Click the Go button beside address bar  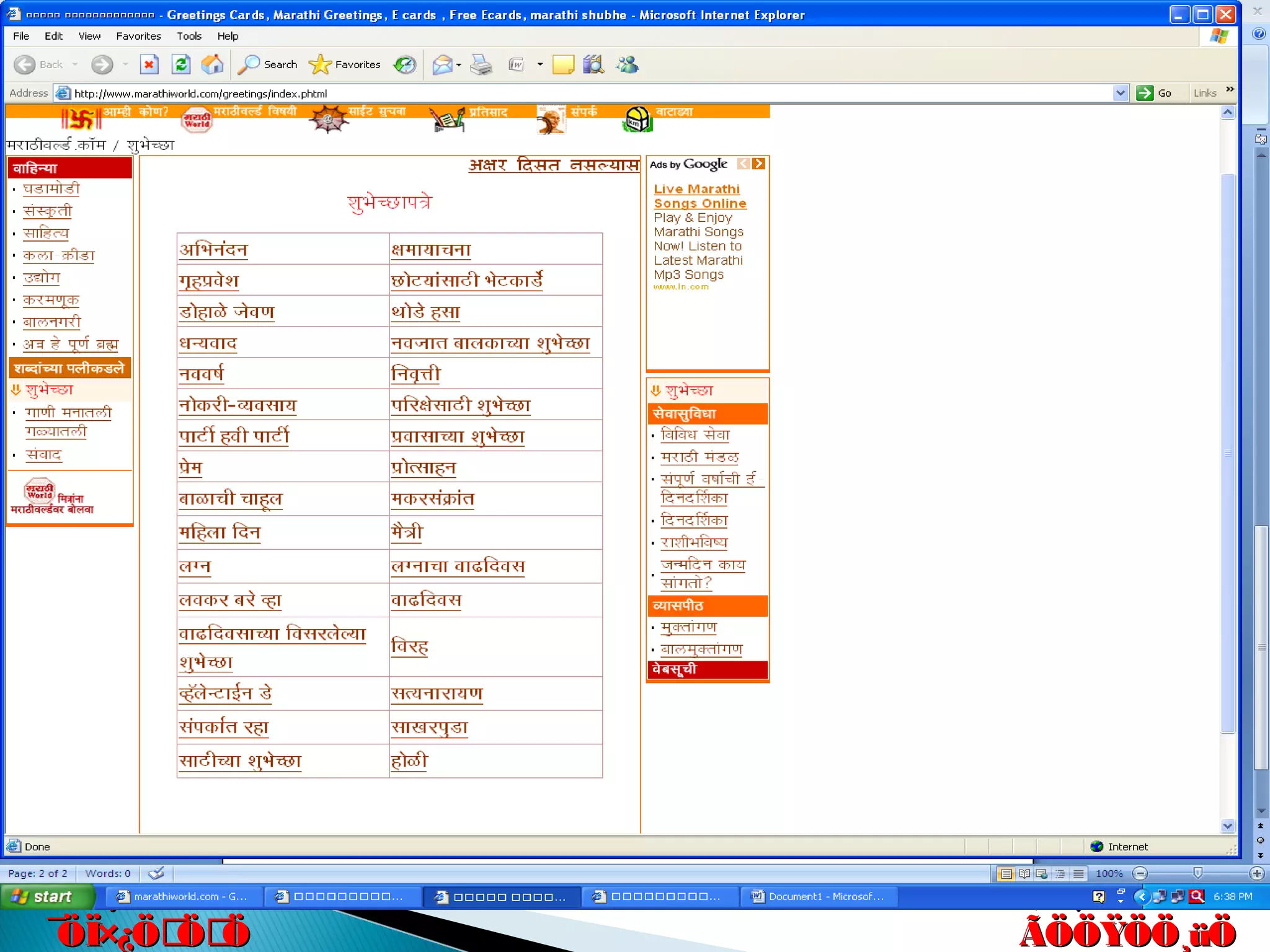tap(1155, 93)
